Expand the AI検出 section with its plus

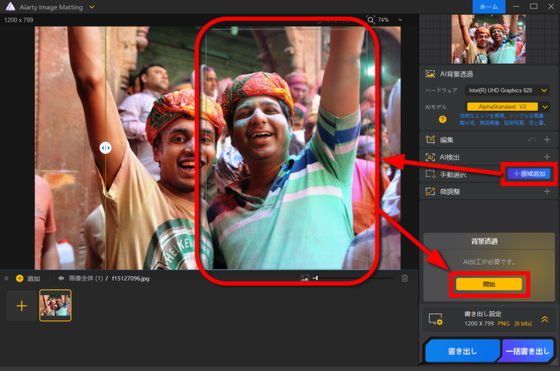(547, 157)
